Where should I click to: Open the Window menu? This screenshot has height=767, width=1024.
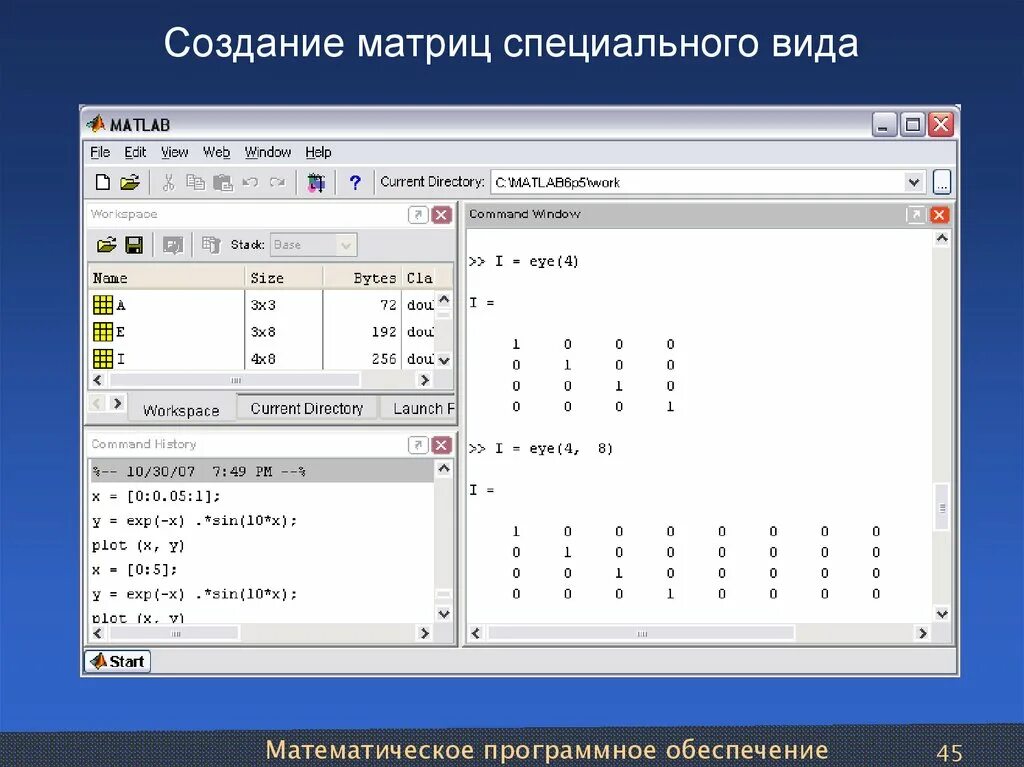coord(267,152)
